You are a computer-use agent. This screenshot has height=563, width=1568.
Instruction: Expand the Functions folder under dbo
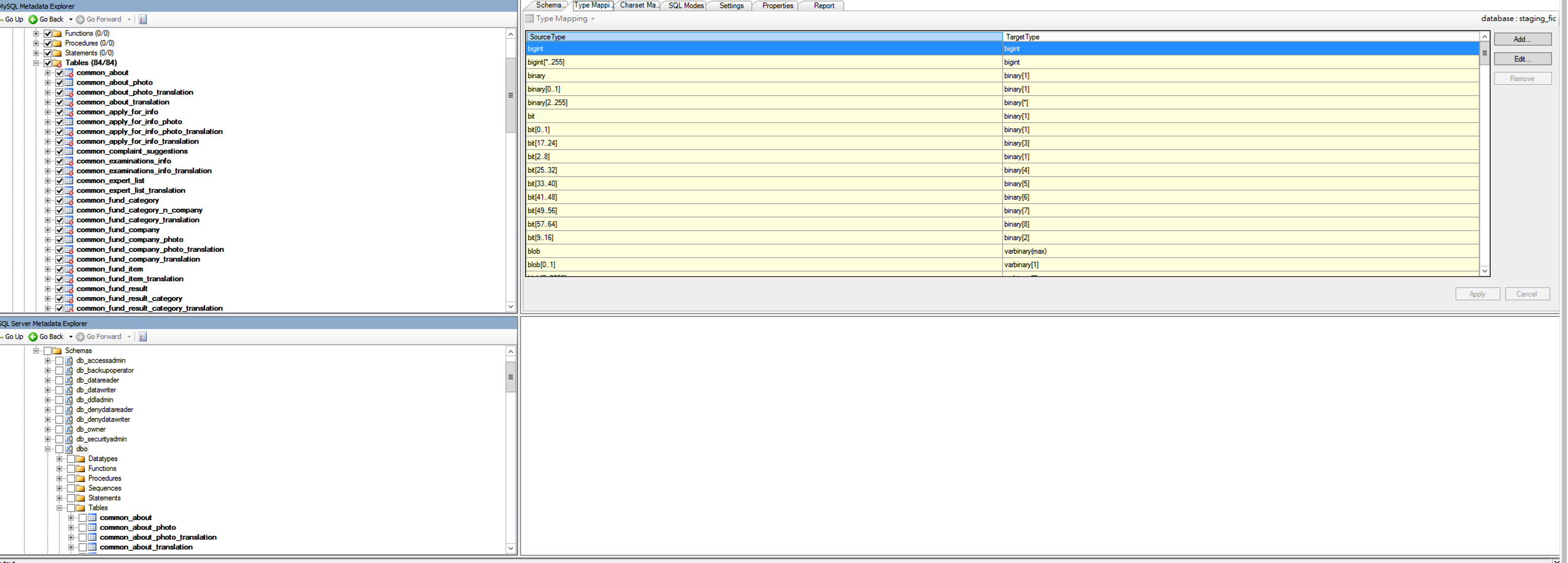tap(60, 469)
